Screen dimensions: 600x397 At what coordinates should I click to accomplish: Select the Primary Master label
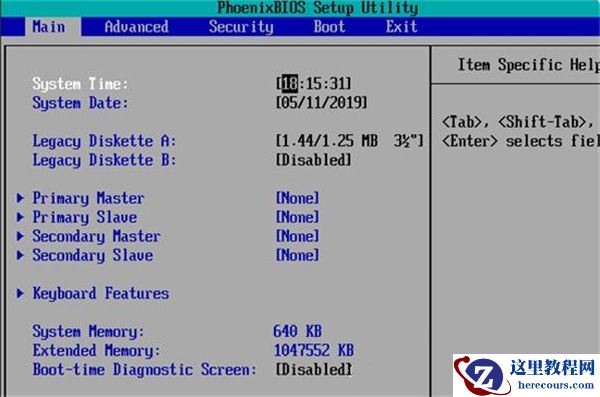pos(88,198)
